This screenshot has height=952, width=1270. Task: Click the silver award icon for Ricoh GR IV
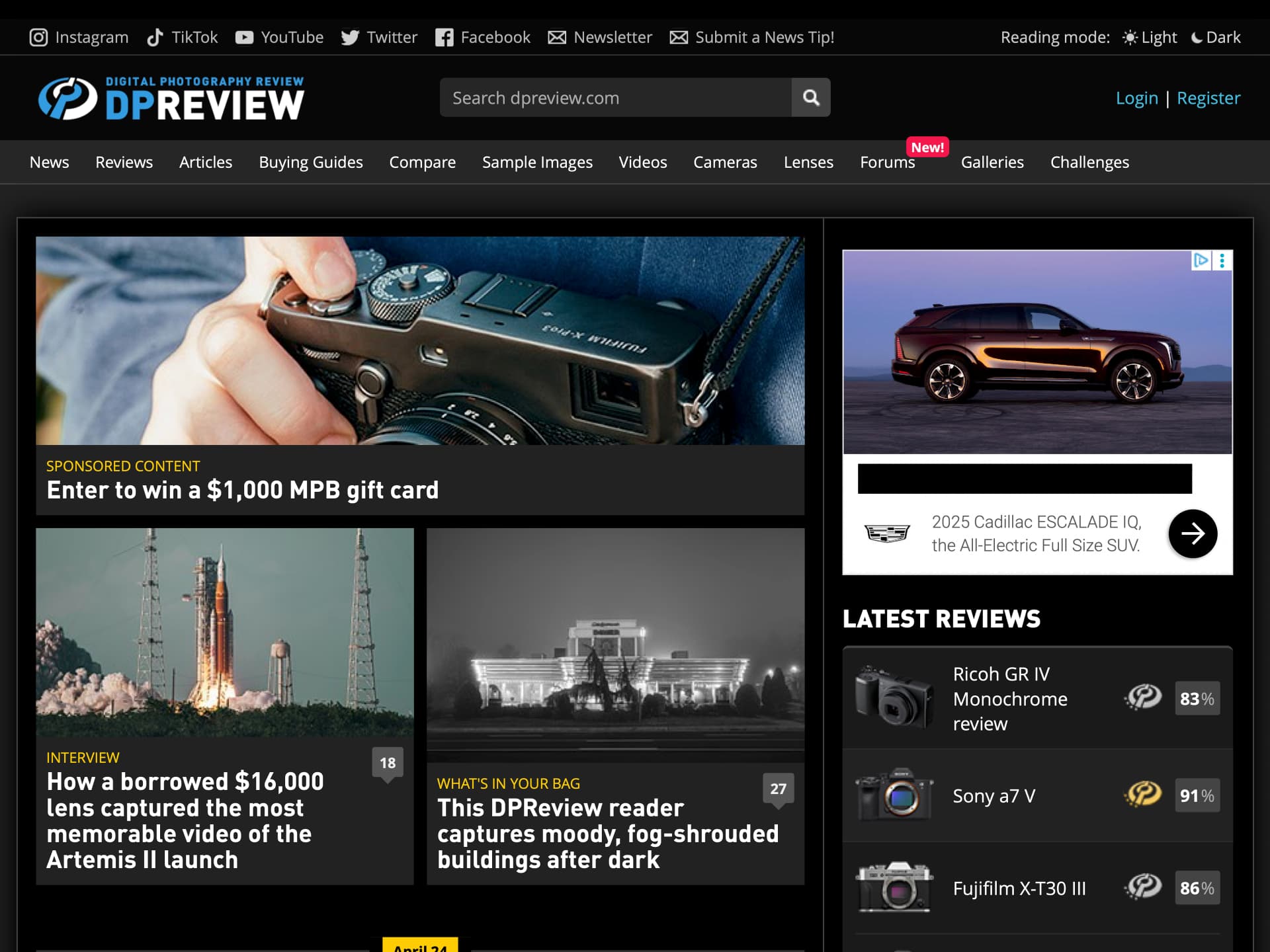pos(1143,697)
